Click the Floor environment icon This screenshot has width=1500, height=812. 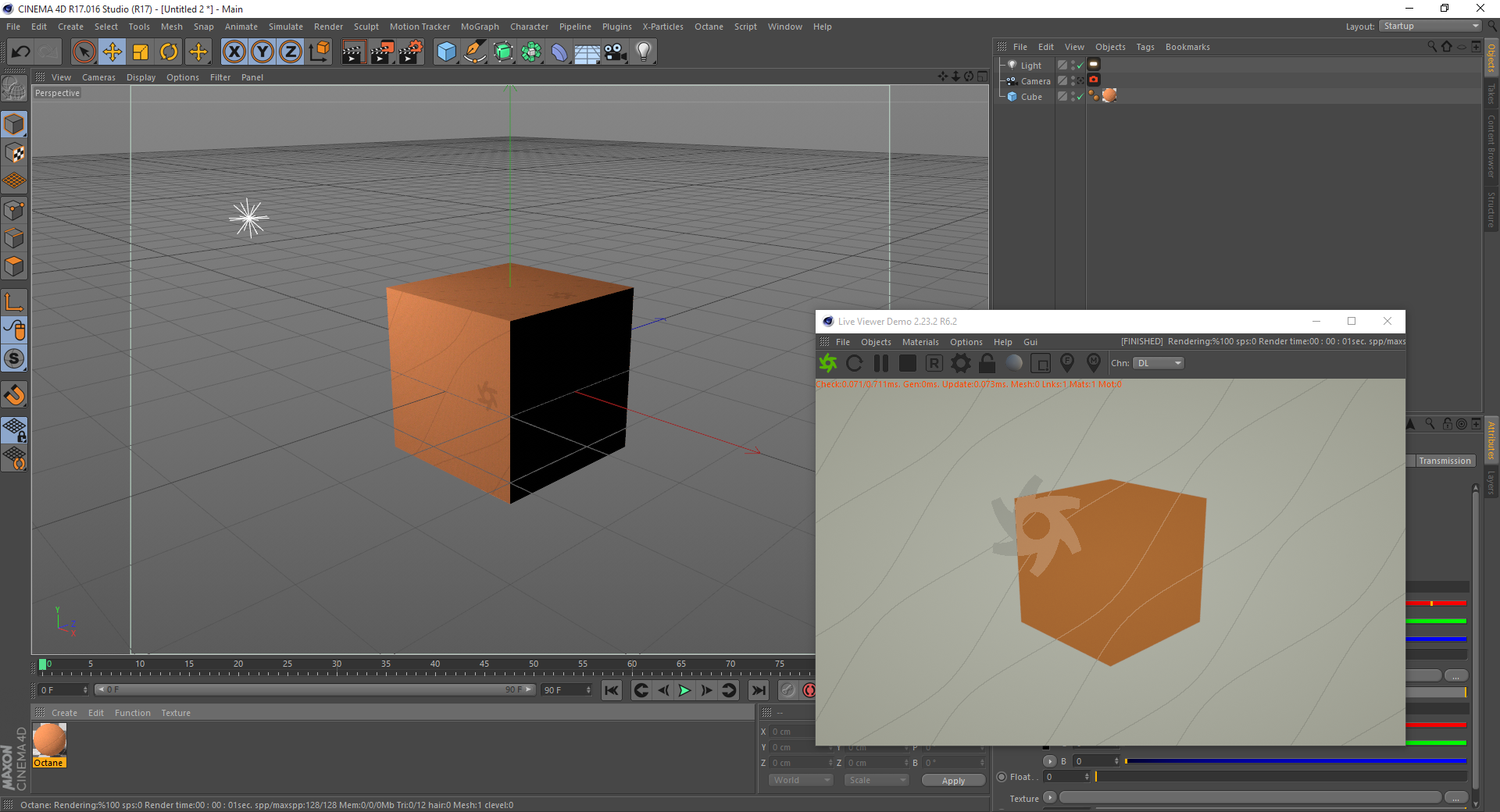pos(587,52)
